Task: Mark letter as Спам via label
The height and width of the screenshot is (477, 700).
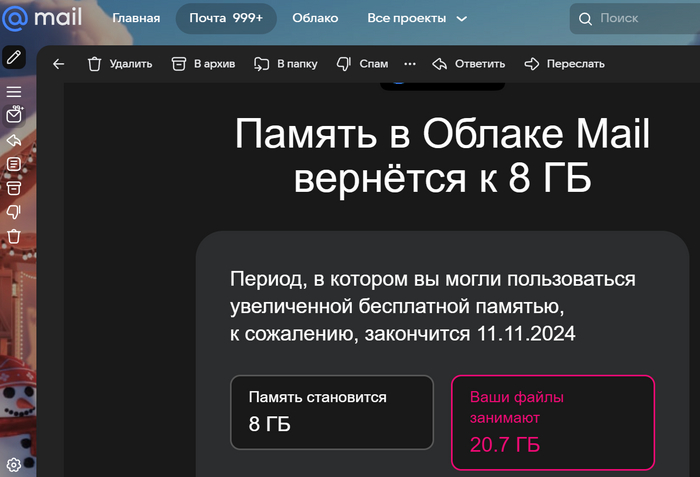Action: click(374, 64)
